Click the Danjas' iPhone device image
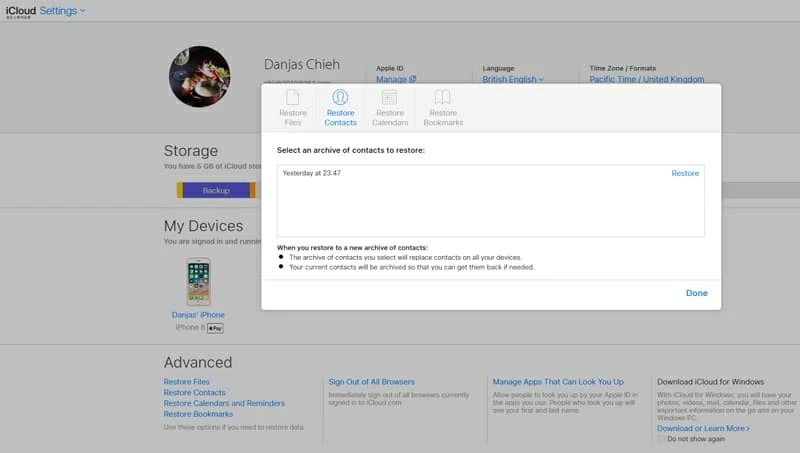The height and width of the screenshot is (453, 800). click(x=198, y=281)
